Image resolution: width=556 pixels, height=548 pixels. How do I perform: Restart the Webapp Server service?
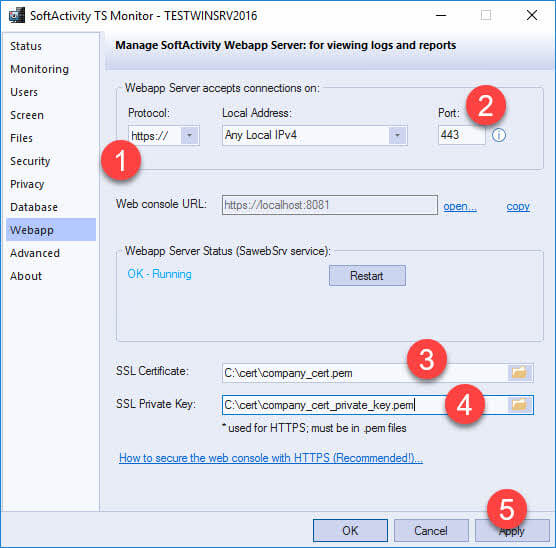367,276
